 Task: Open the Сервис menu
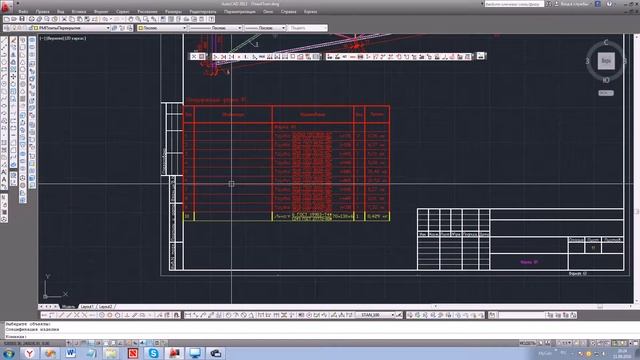[x=122, y=12]
